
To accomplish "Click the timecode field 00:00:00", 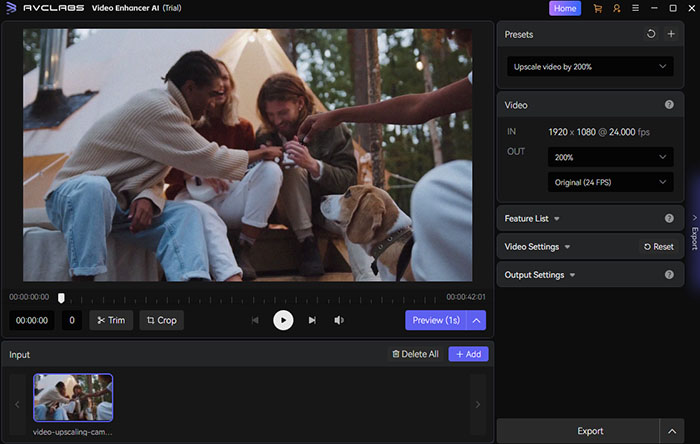I will click(x=32, y=320).
